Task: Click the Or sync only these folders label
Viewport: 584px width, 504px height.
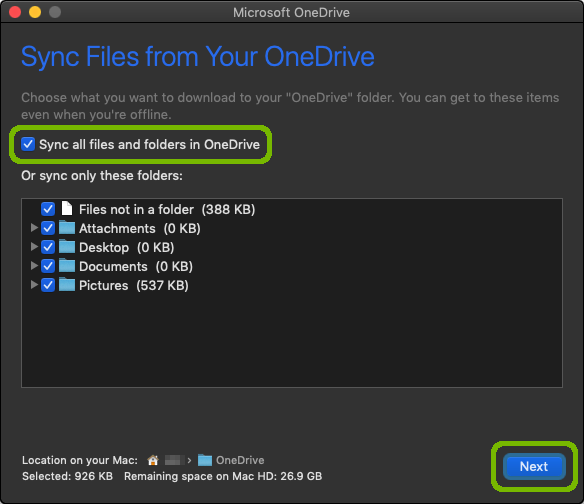Action: [x=102, y=175]
